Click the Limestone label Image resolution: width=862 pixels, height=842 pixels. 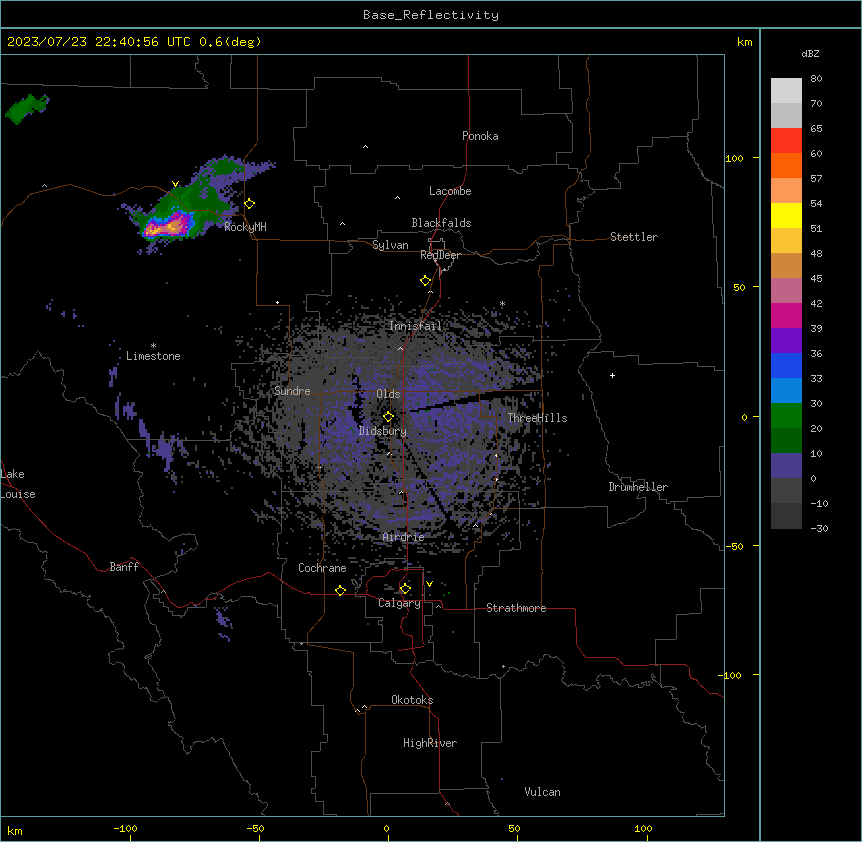(x=153, y=356)
